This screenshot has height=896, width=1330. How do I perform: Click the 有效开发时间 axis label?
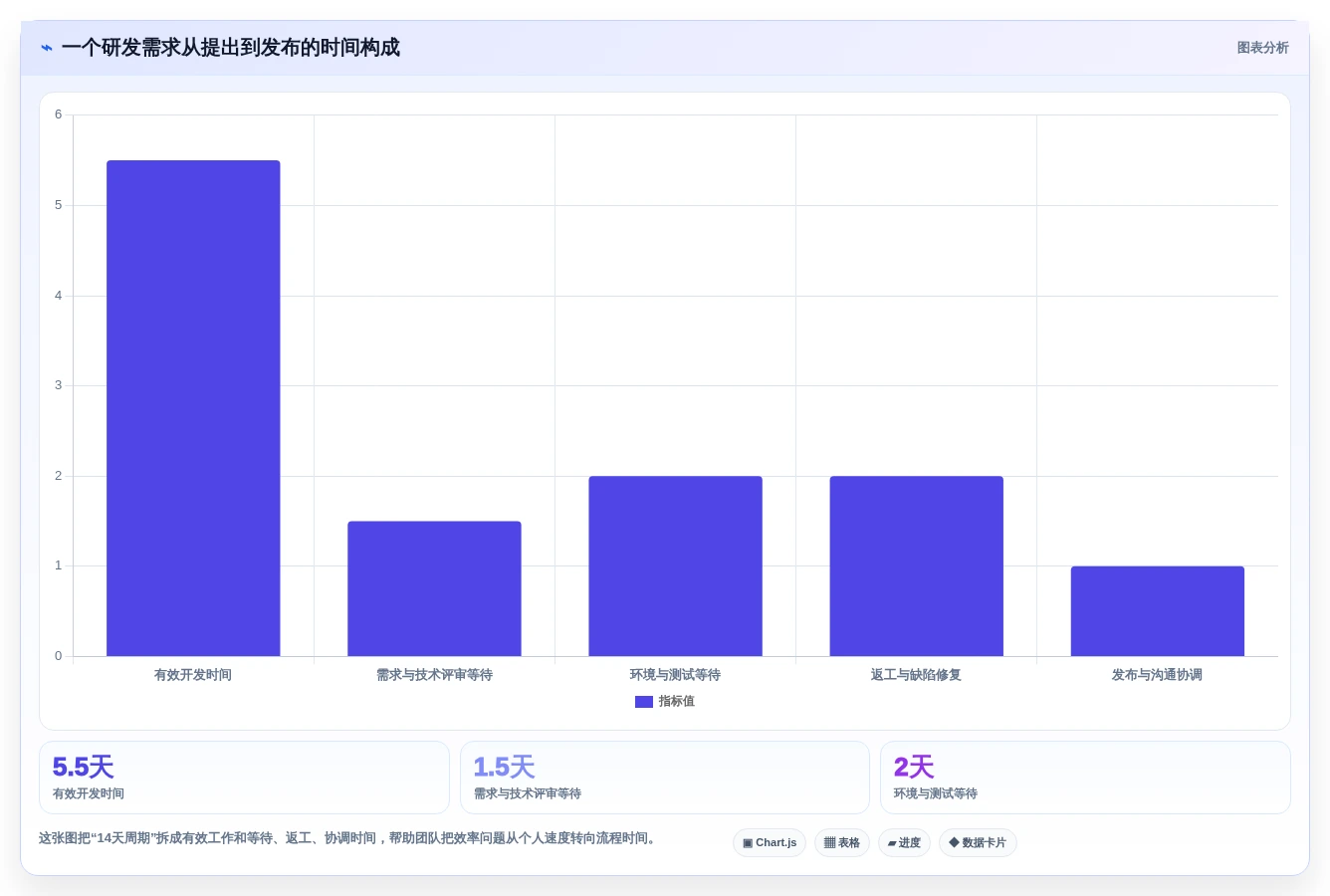(x=193, y=675)
